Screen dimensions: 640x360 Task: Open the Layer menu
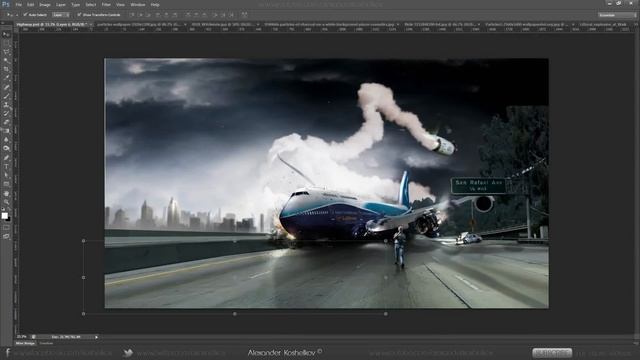pyautogui.click(x=60, y=5)
